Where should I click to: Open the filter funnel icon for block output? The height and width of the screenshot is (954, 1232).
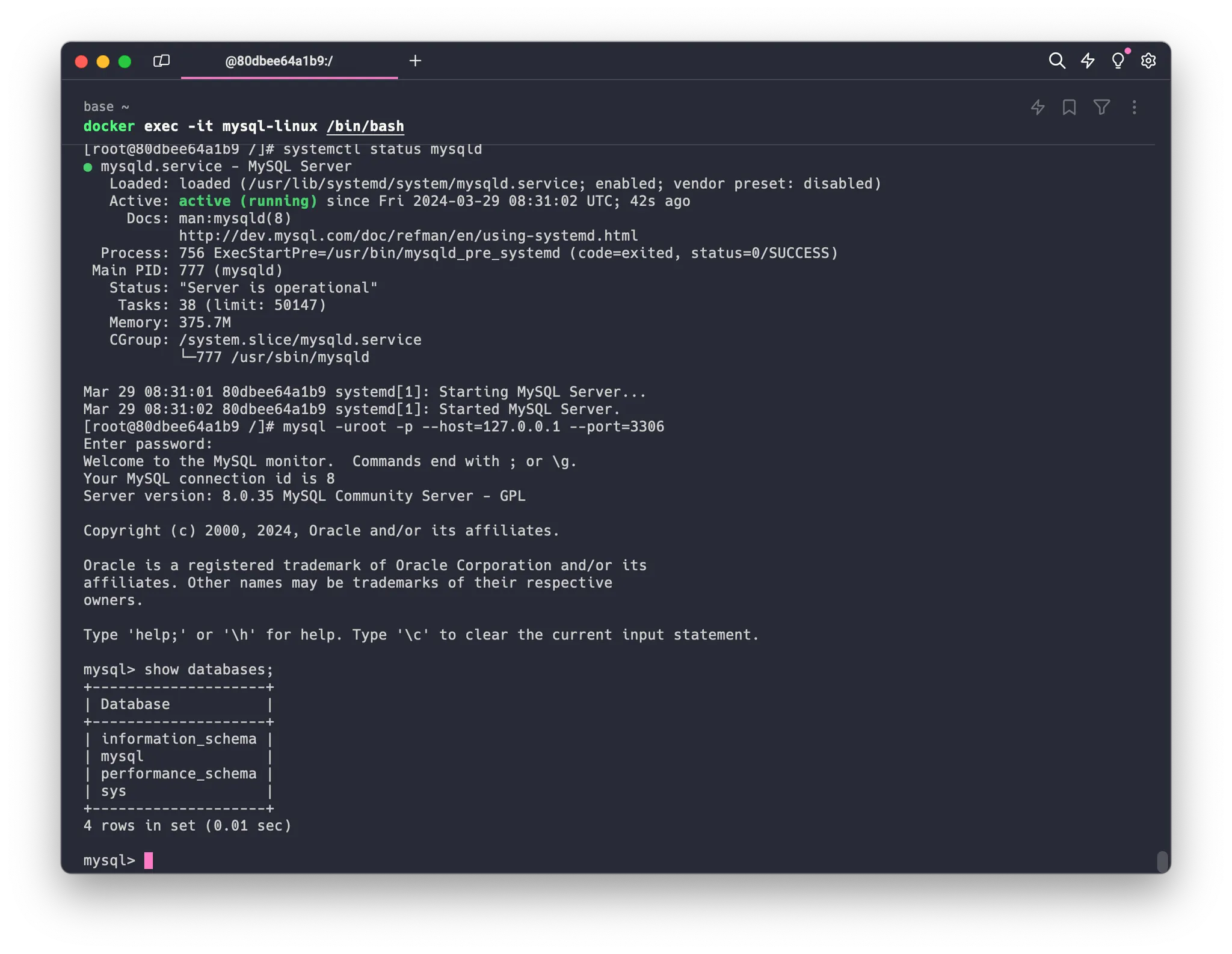point(1101,108)
